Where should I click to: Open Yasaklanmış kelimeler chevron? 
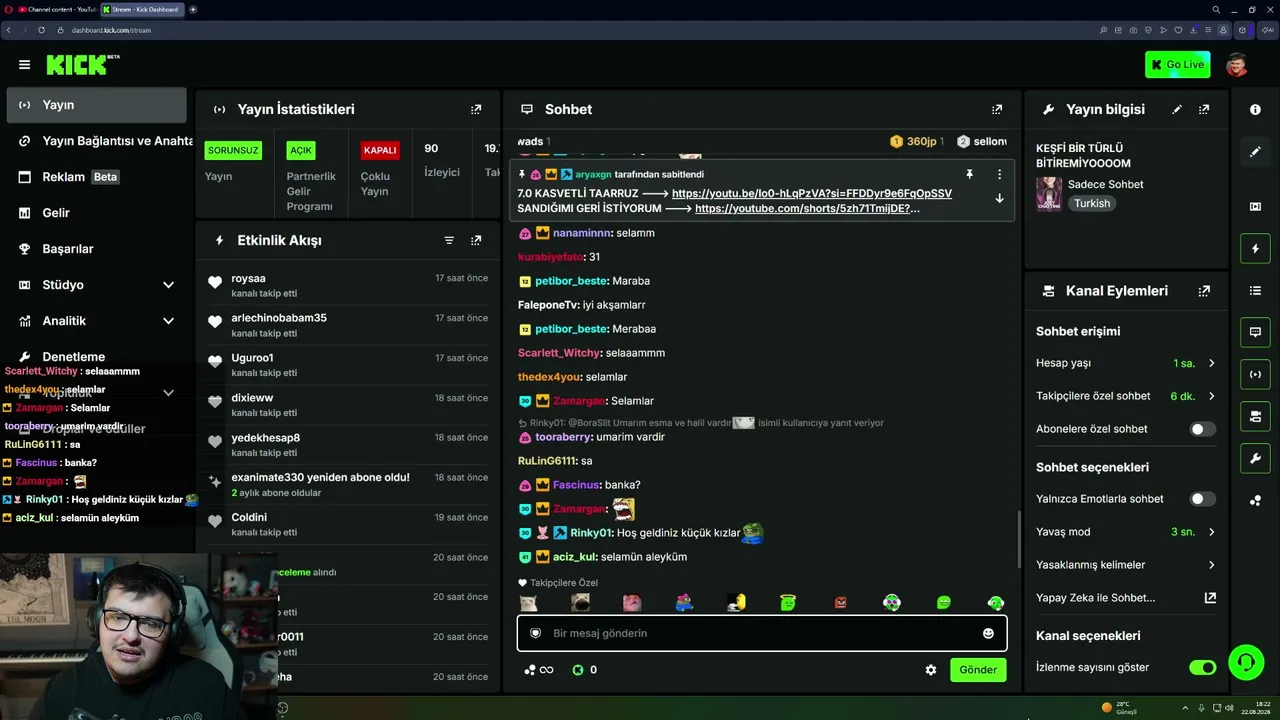(x=1212, y=565)
